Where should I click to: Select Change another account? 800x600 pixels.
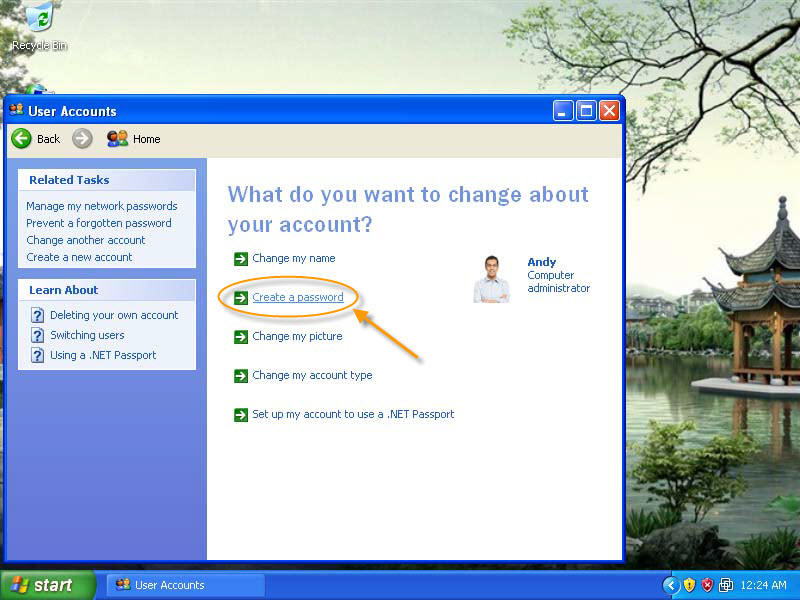[x=86, y=240]
